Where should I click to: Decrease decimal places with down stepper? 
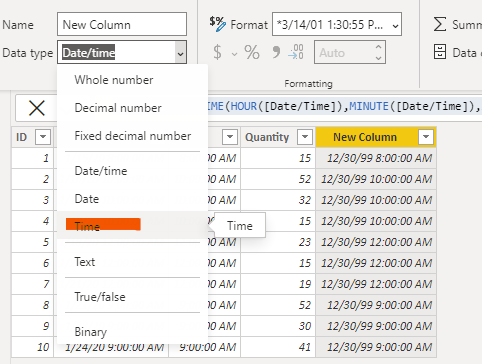(x=378, y=58)
